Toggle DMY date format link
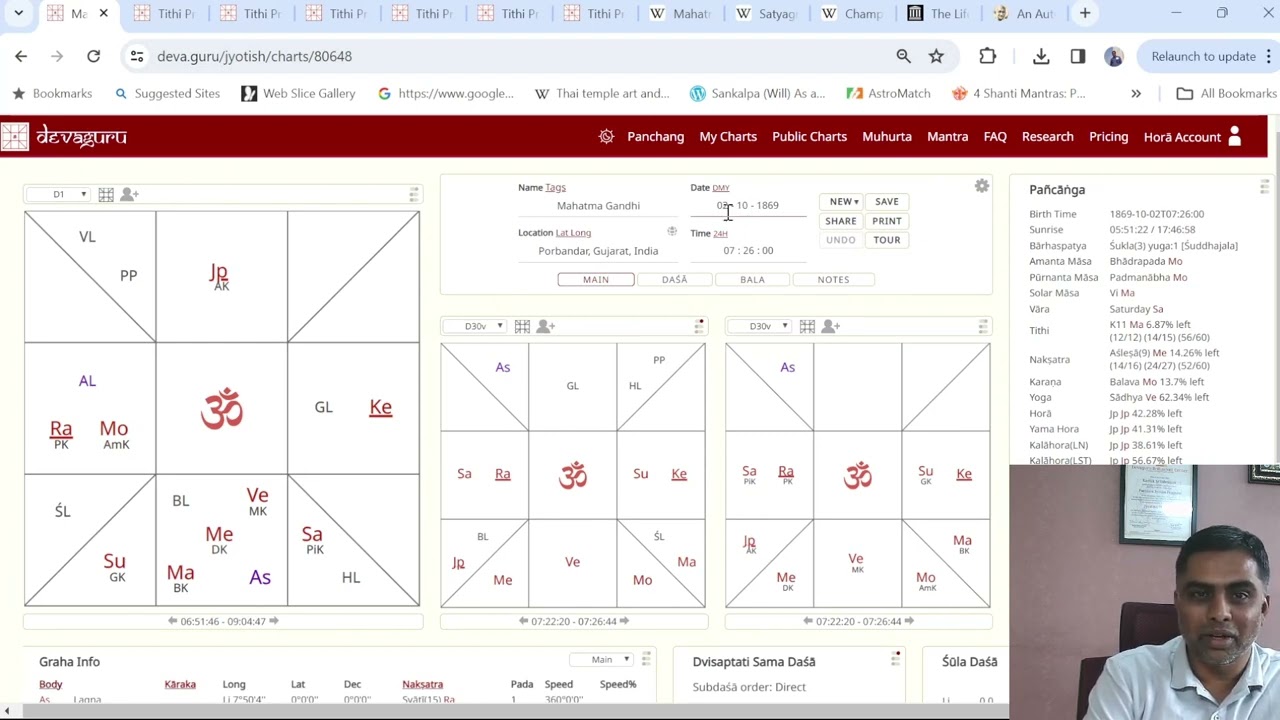1280x720 pixels. coord(721,188)
